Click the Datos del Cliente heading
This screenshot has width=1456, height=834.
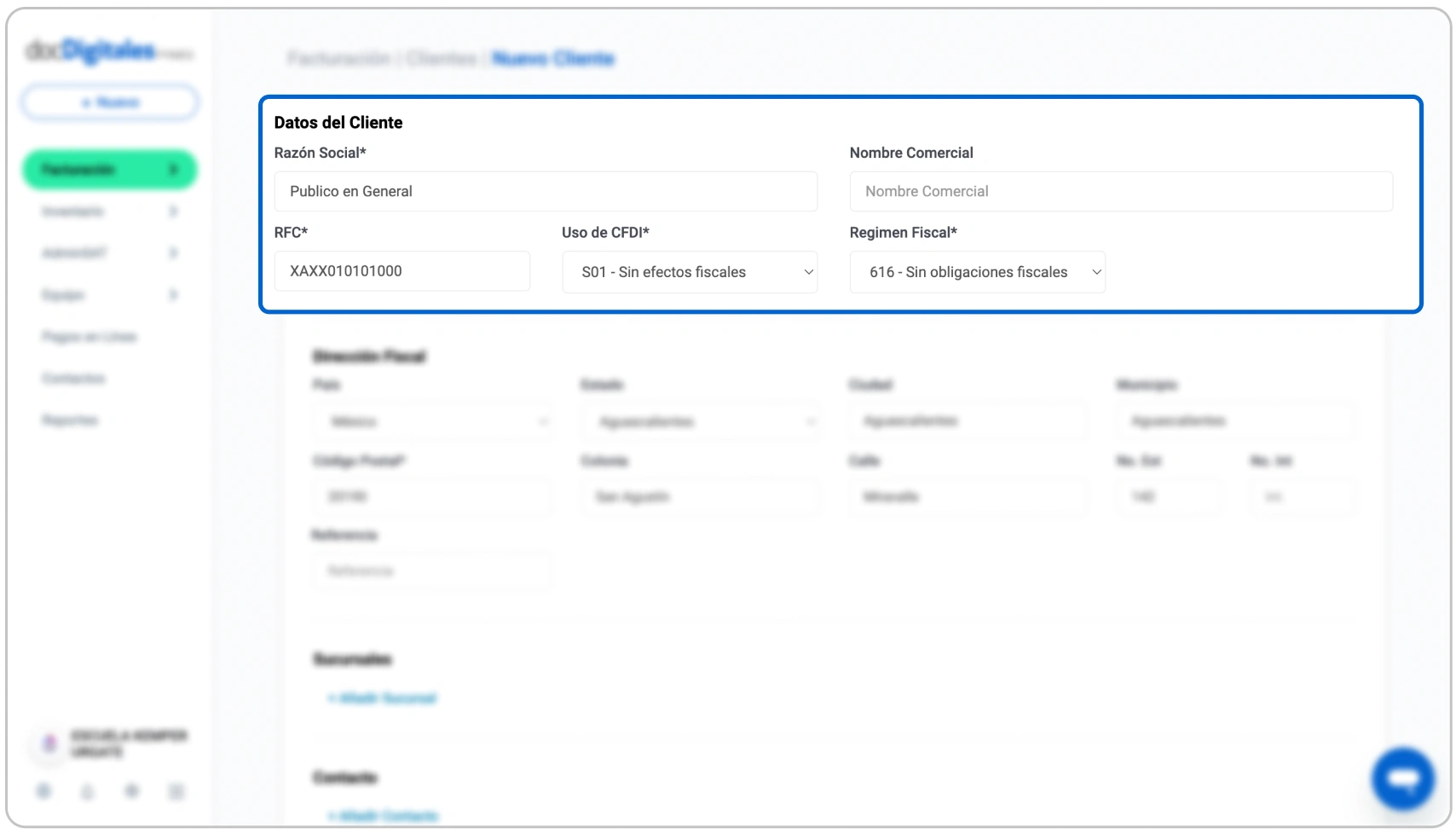(338, 122)
